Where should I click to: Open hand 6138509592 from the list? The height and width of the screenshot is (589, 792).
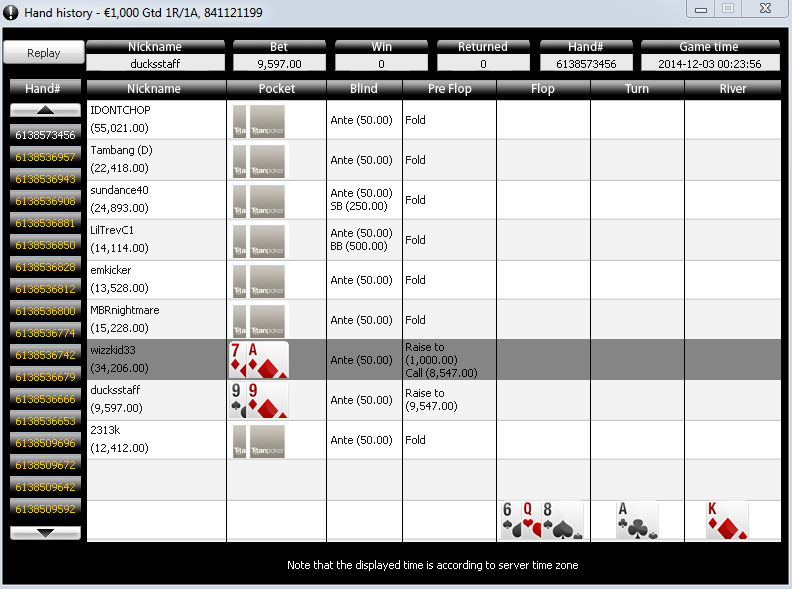tap(45, 509)
